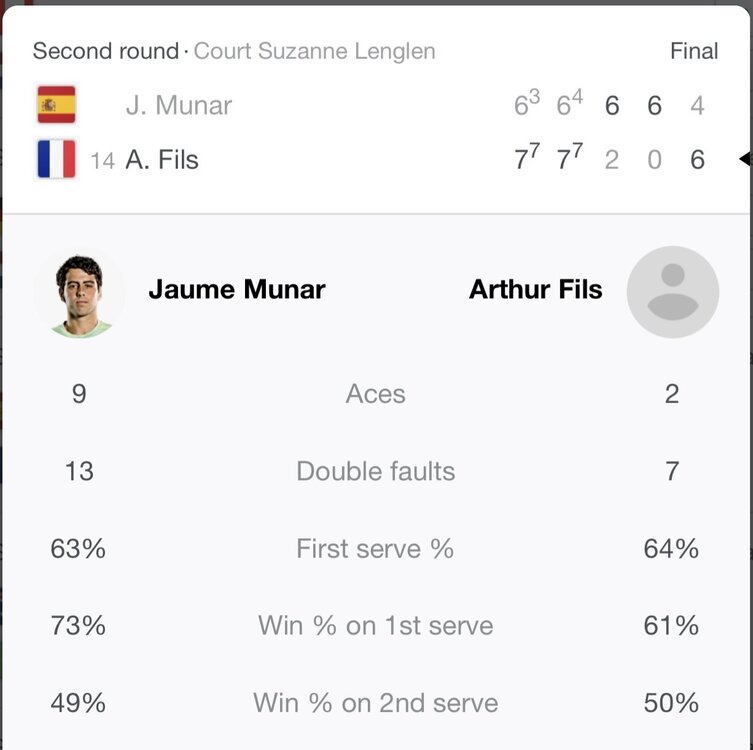The height and width of the screenshot is (750, 753).
Task: Click the Double faults stat label
Action: tap(375, 471)
